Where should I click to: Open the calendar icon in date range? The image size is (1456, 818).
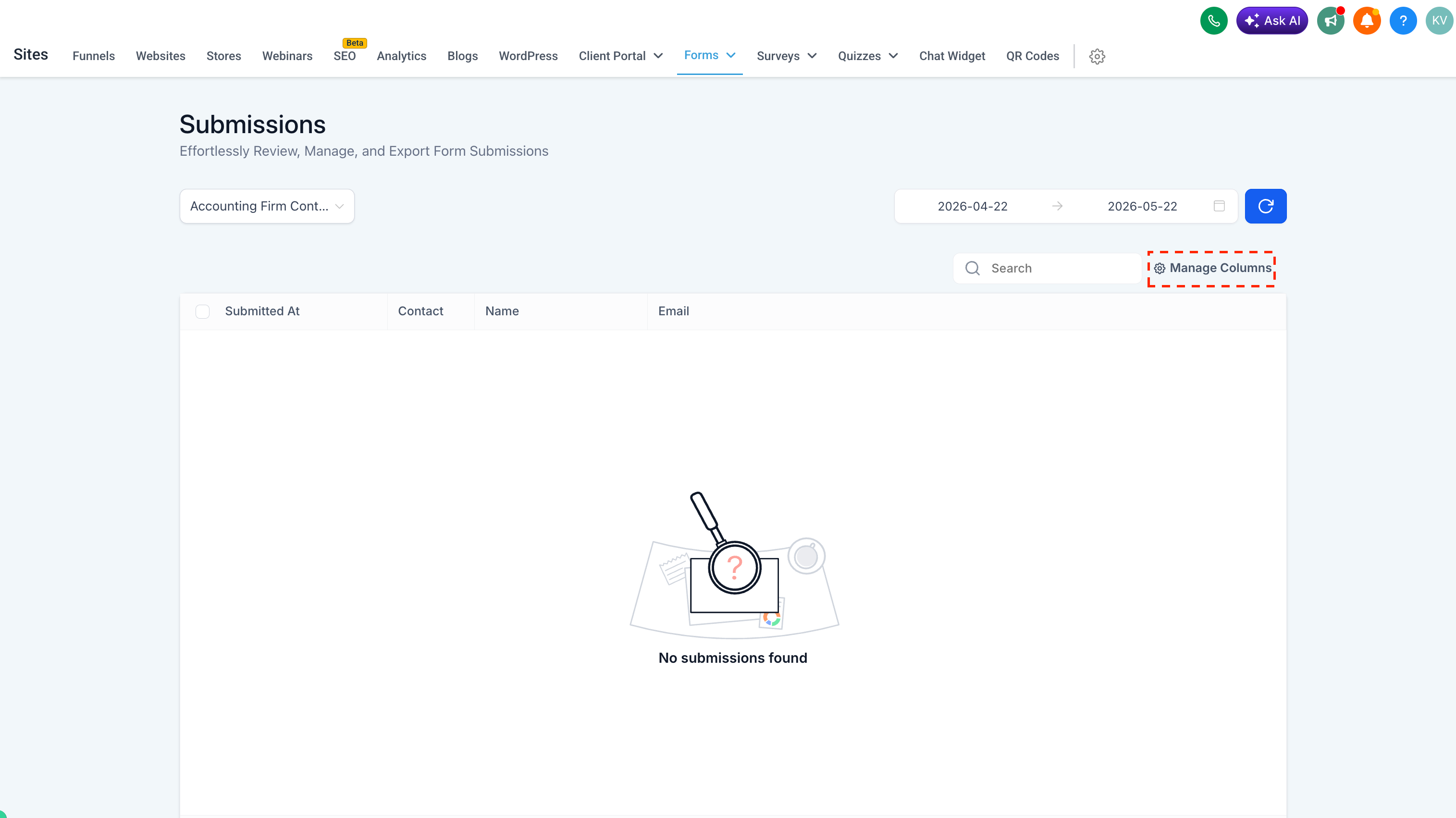click(1219, 206)
